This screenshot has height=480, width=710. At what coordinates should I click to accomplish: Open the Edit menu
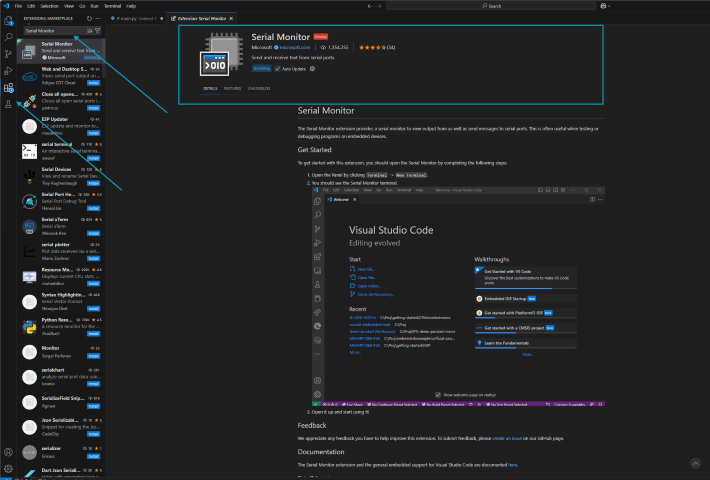(31, 6)
